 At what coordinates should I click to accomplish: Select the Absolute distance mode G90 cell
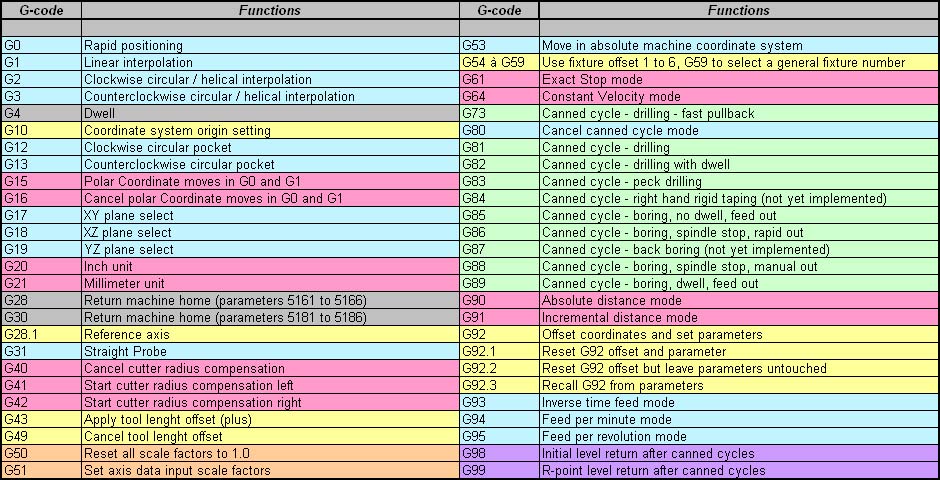(739, 300)
